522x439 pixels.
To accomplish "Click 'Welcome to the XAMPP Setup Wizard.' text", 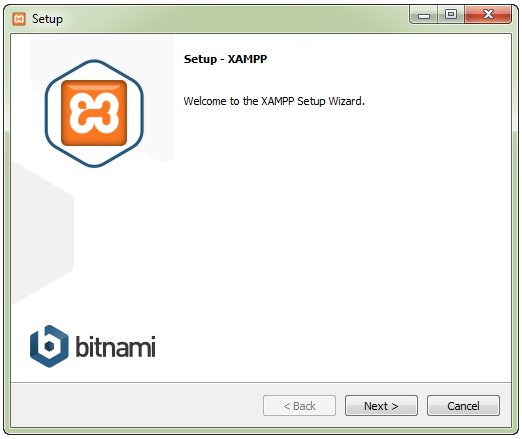I will coord(274,101).
